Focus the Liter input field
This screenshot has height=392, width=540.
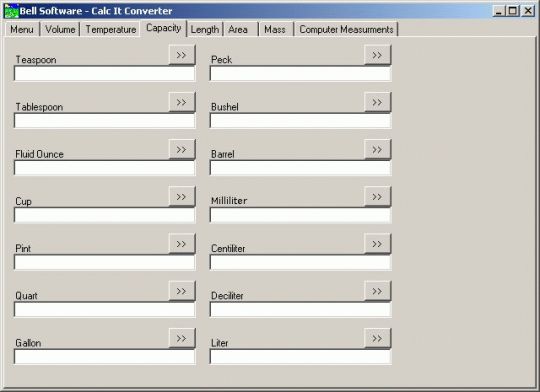click(300, 357)
